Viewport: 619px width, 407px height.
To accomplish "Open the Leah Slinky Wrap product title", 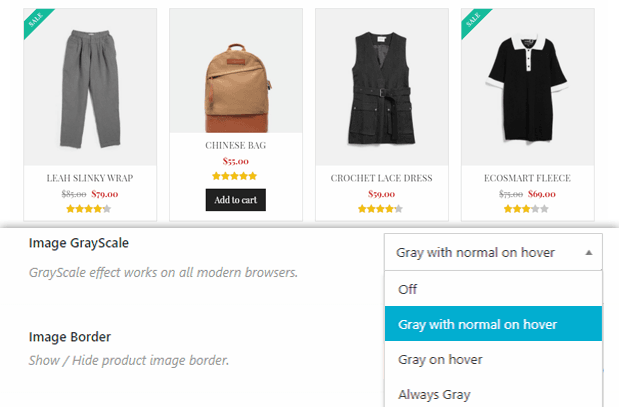I will click(90, 178).
